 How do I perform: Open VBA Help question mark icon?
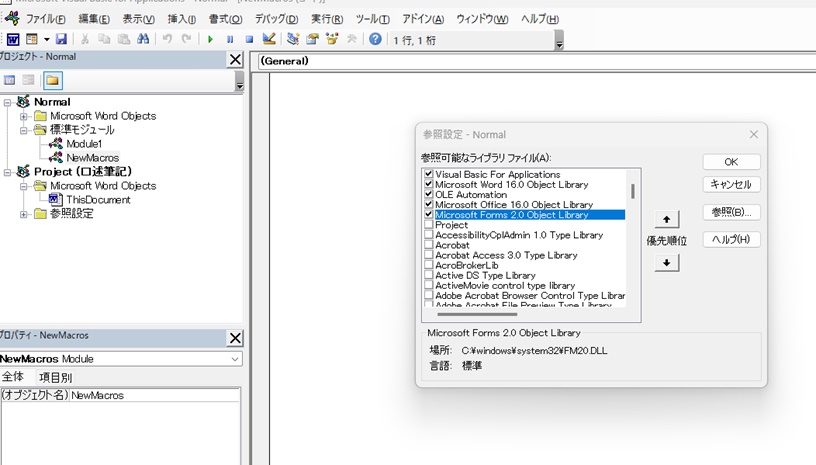375,39
